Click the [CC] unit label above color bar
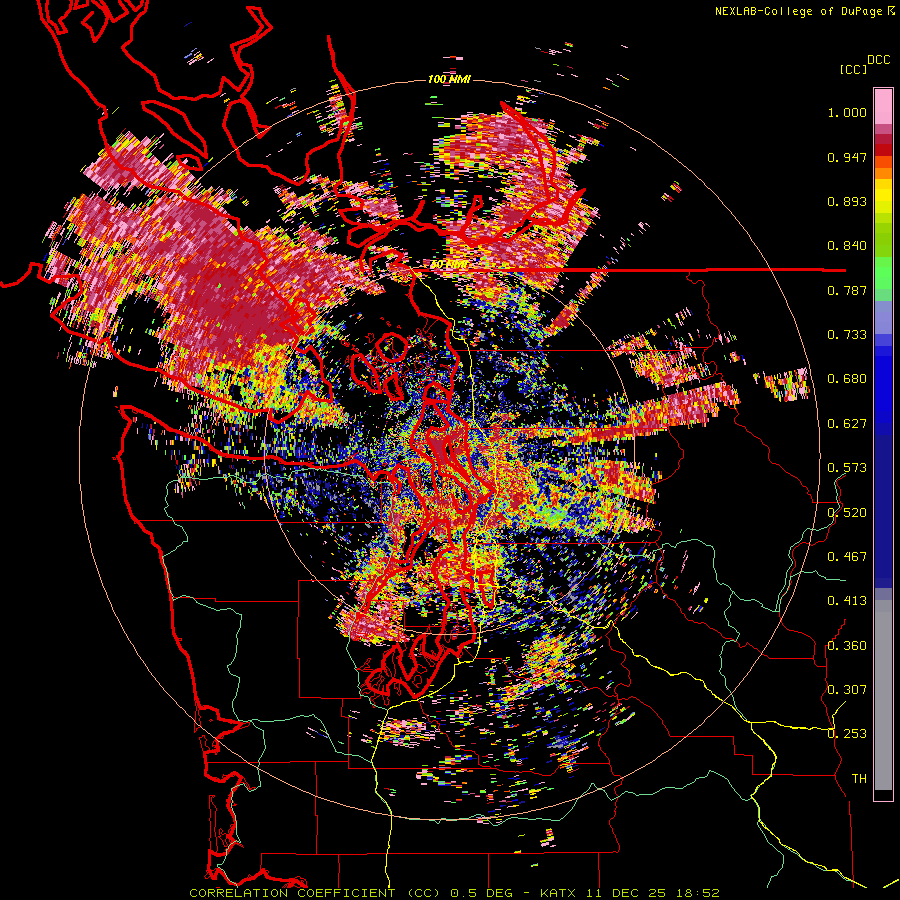This screenshot has width=900, height=900. coord(854,69)
